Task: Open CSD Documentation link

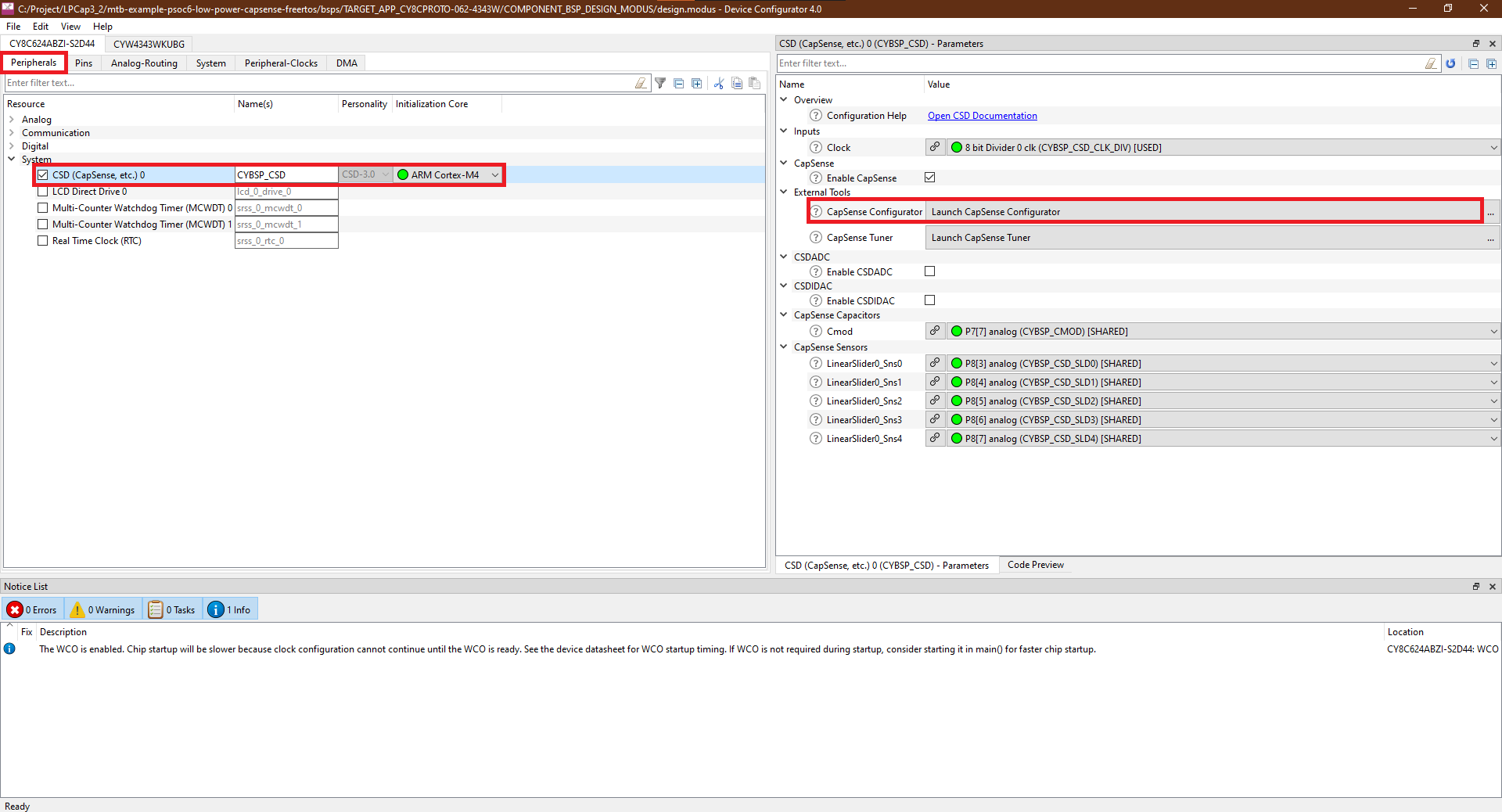Action: click(x=982, y=116)
